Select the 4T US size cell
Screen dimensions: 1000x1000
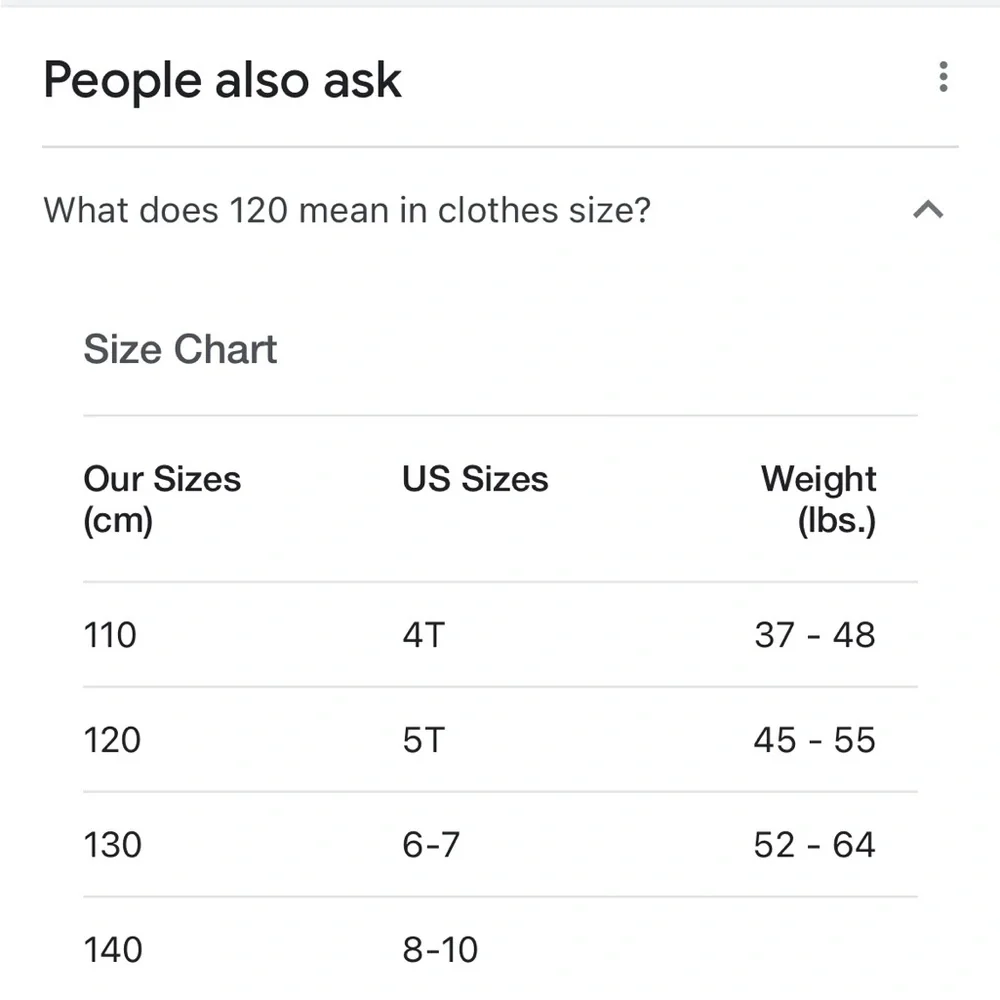423,635
